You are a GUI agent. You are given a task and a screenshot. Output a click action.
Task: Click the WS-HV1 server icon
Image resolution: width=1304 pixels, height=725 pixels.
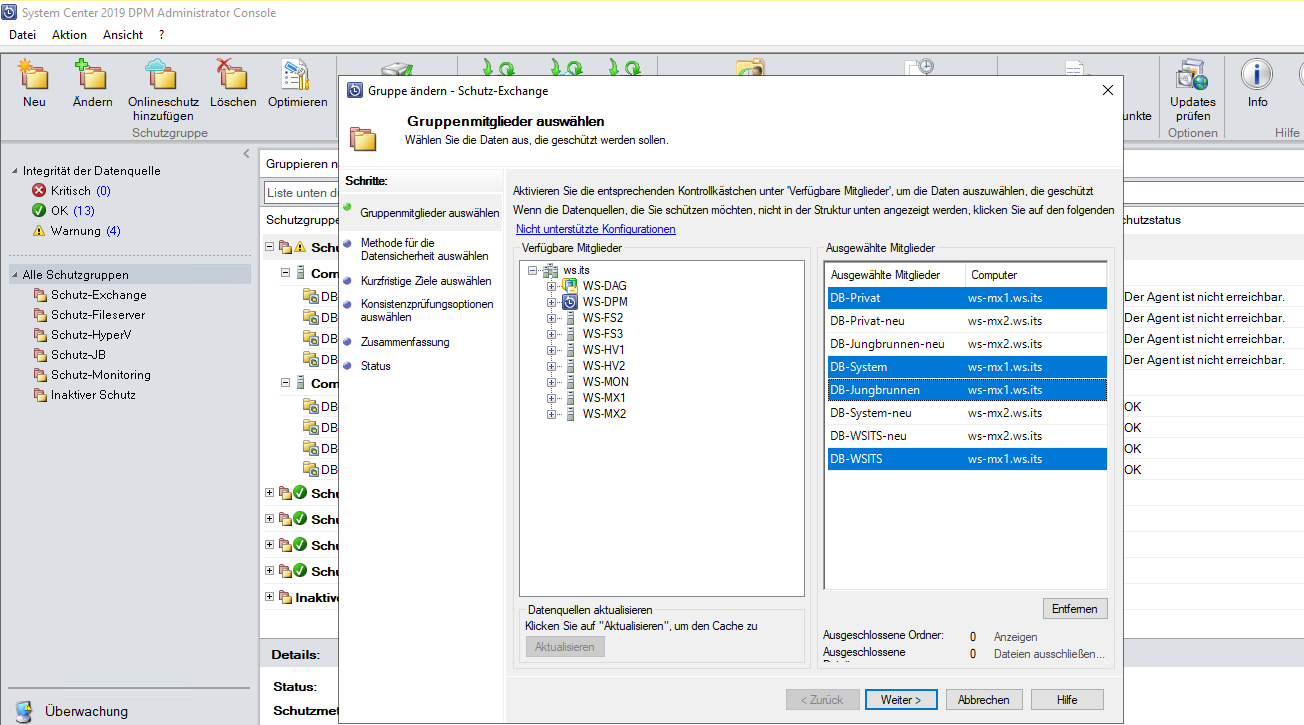coord(570,350)
